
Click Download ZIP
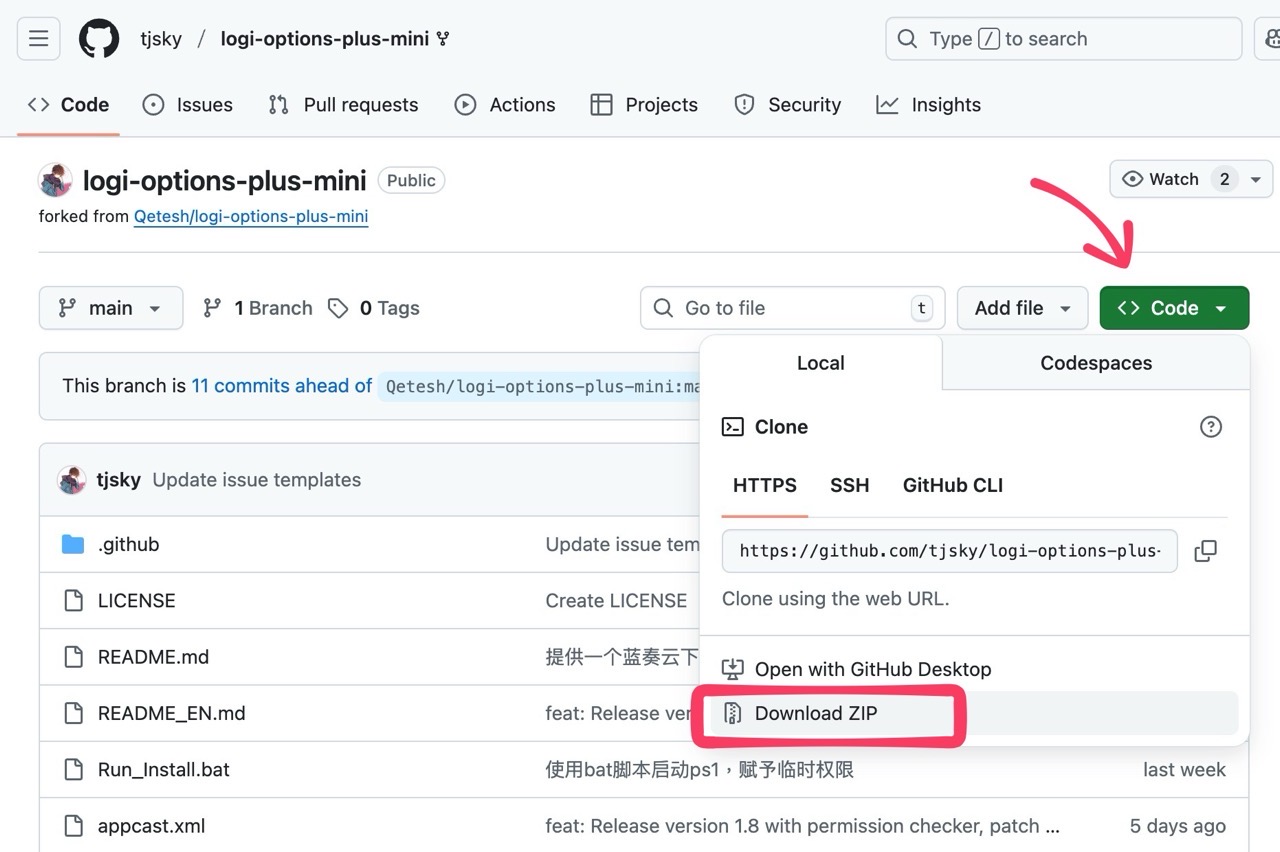click(x=815, y=713)
